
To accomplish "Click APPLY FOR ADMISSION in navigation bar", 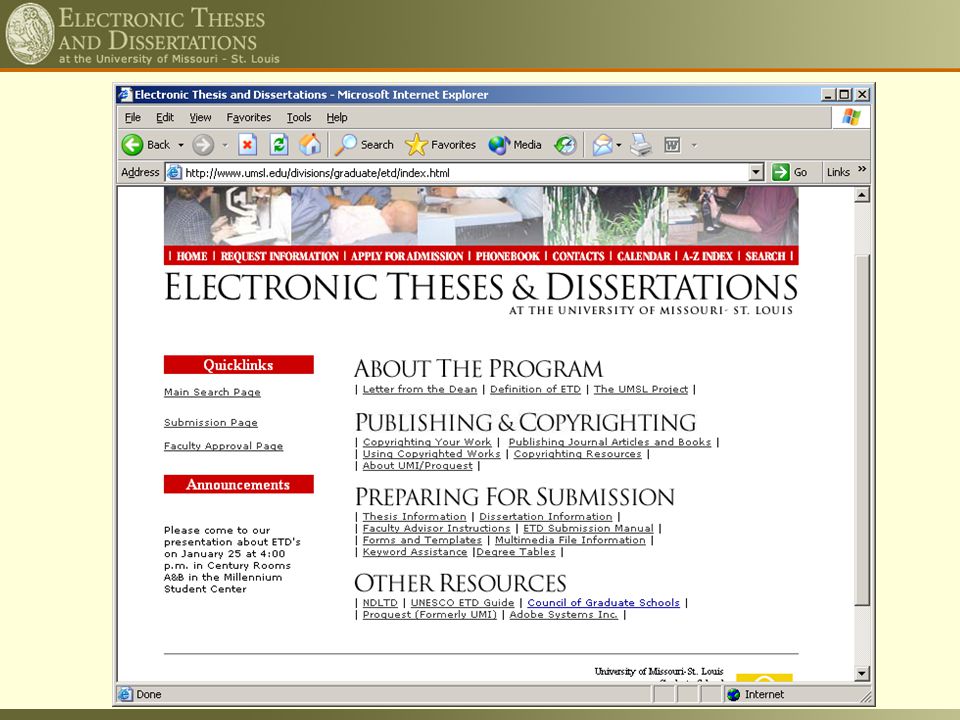I will (407, 256).
